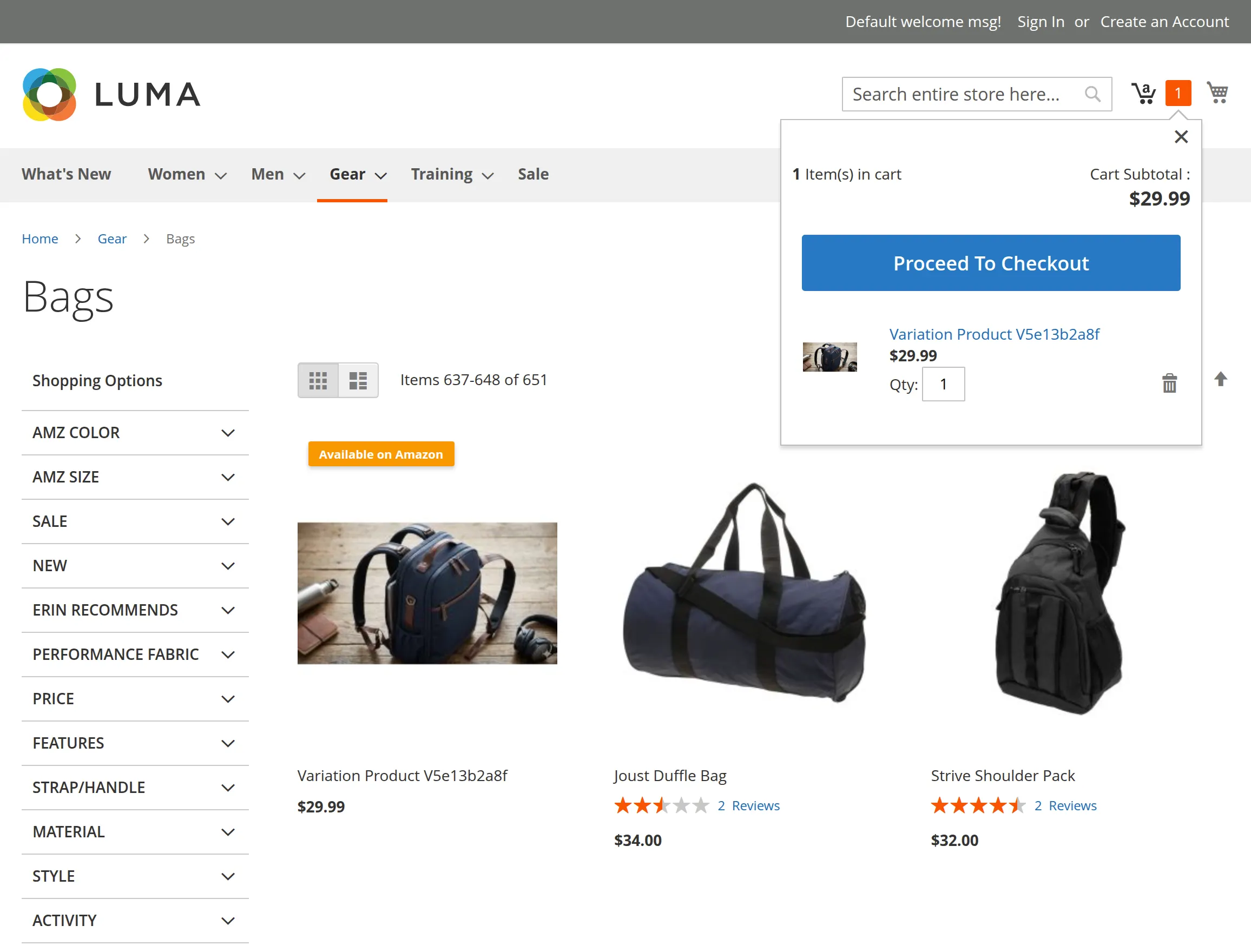Click Strive Shoulder Pack product name
This screenshot has width=1251, height=952.
(x=1003, y=776)
